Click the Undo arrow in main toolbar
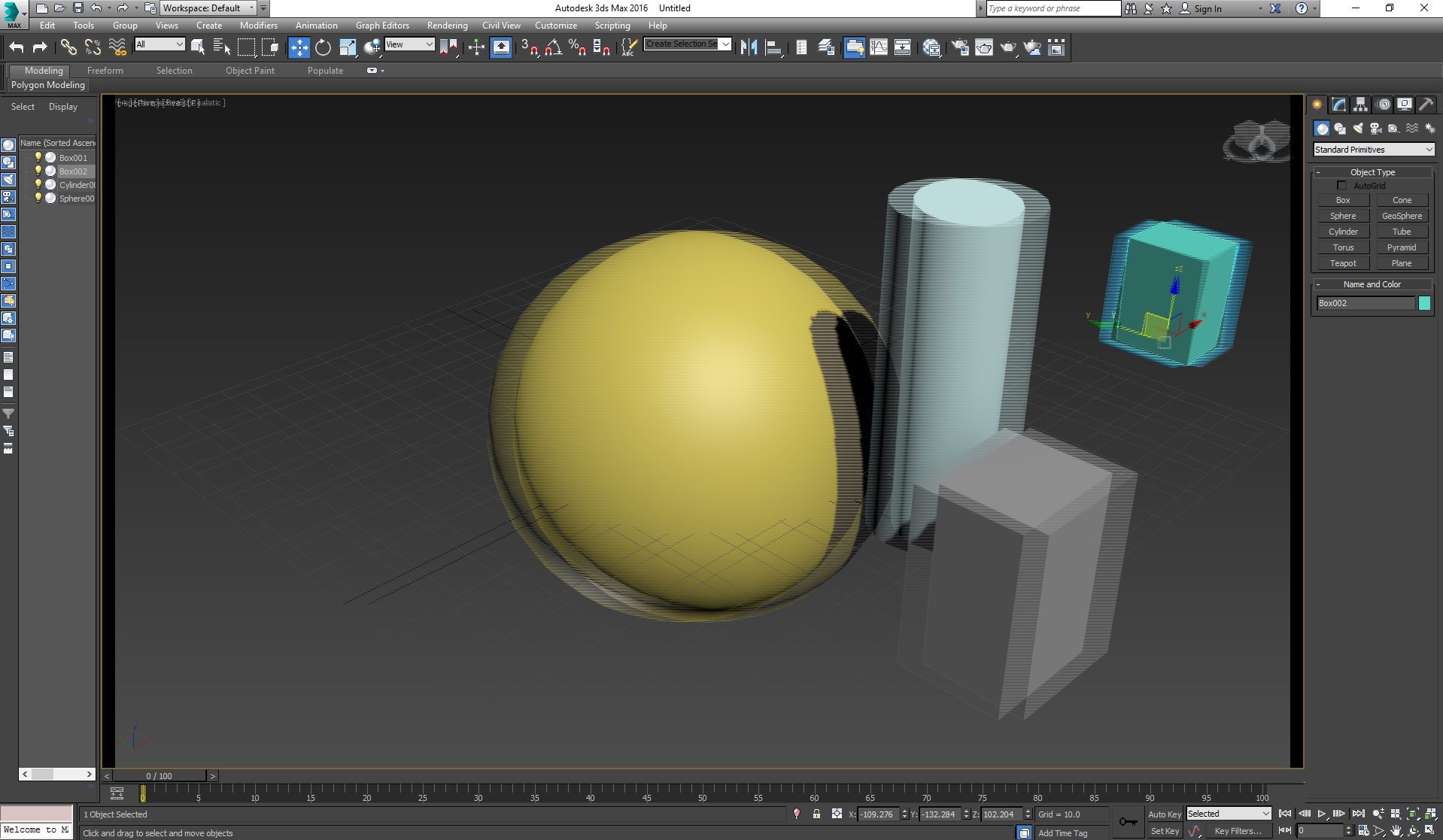This screenshot has width=1443, height=840. pyautogui.click(x=17, y=47)
